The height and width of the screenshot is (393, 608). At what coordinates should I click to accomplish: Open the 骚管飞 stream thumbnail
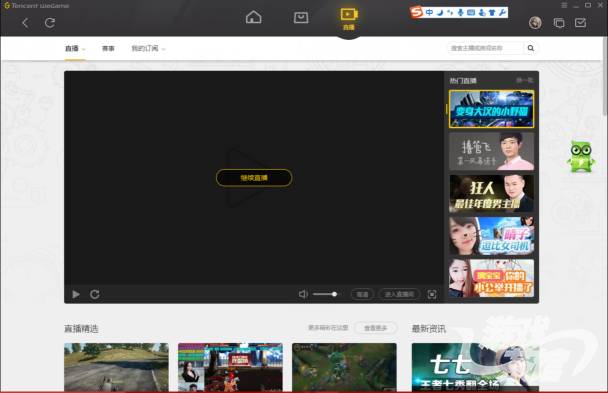click(491, 151)
